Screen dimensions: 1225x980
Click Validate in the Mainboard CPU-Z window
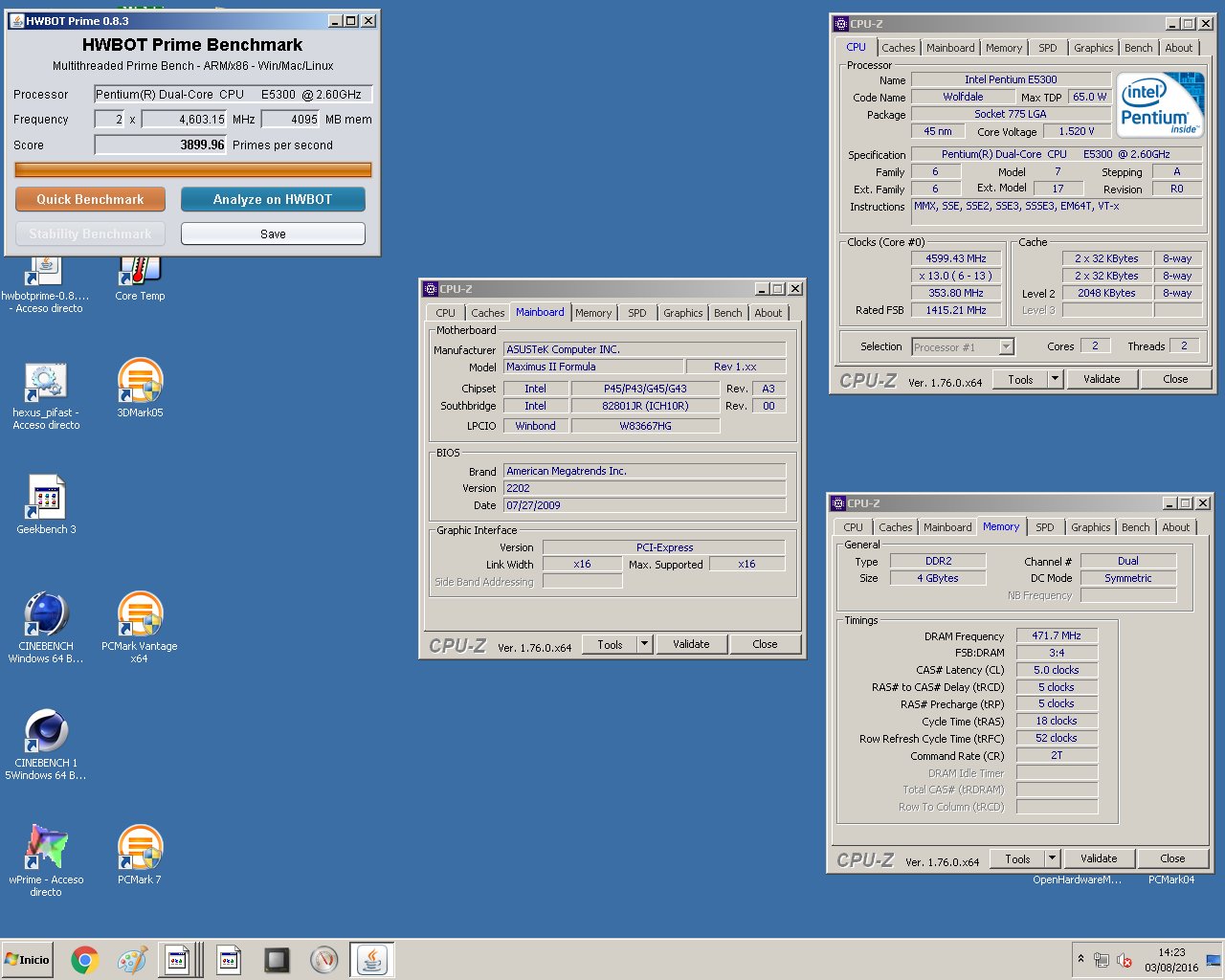(x=691, y=644)
